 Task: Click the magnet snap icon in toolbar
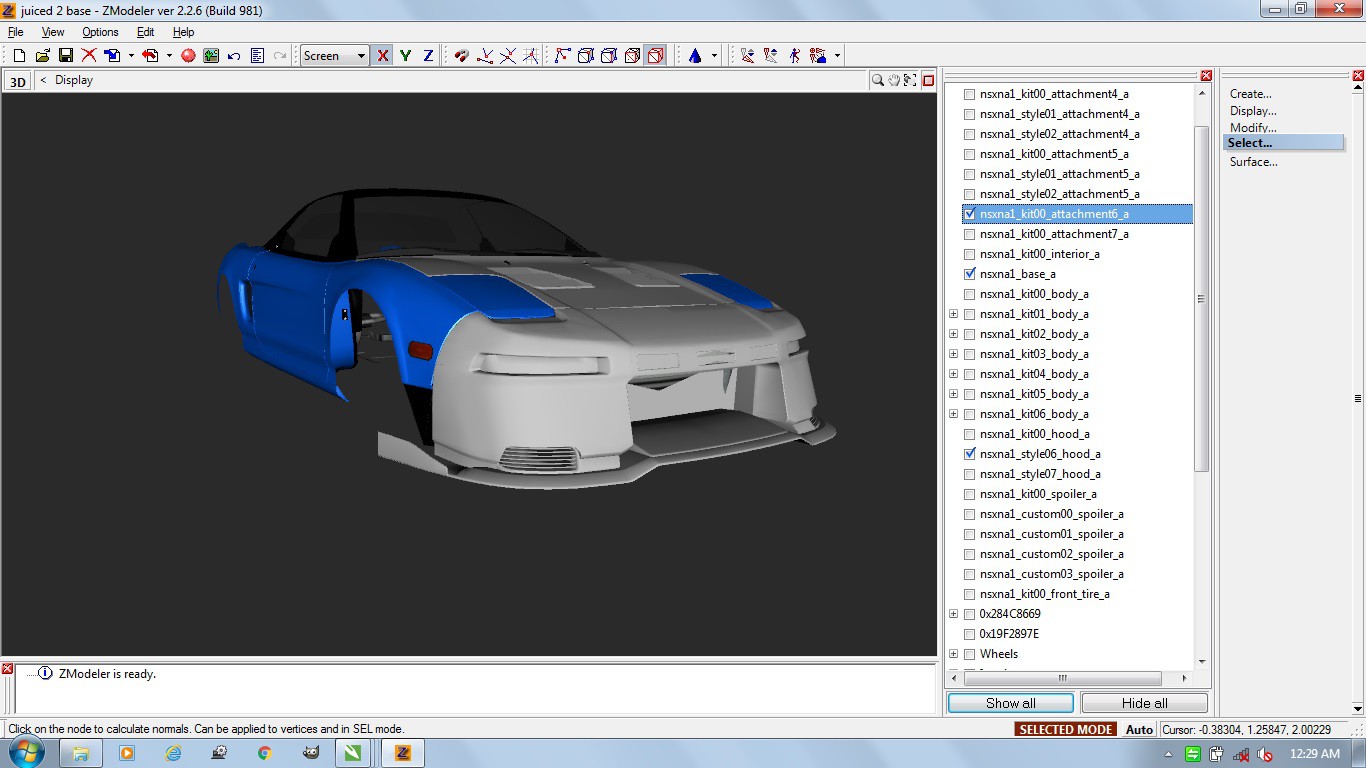461,56
